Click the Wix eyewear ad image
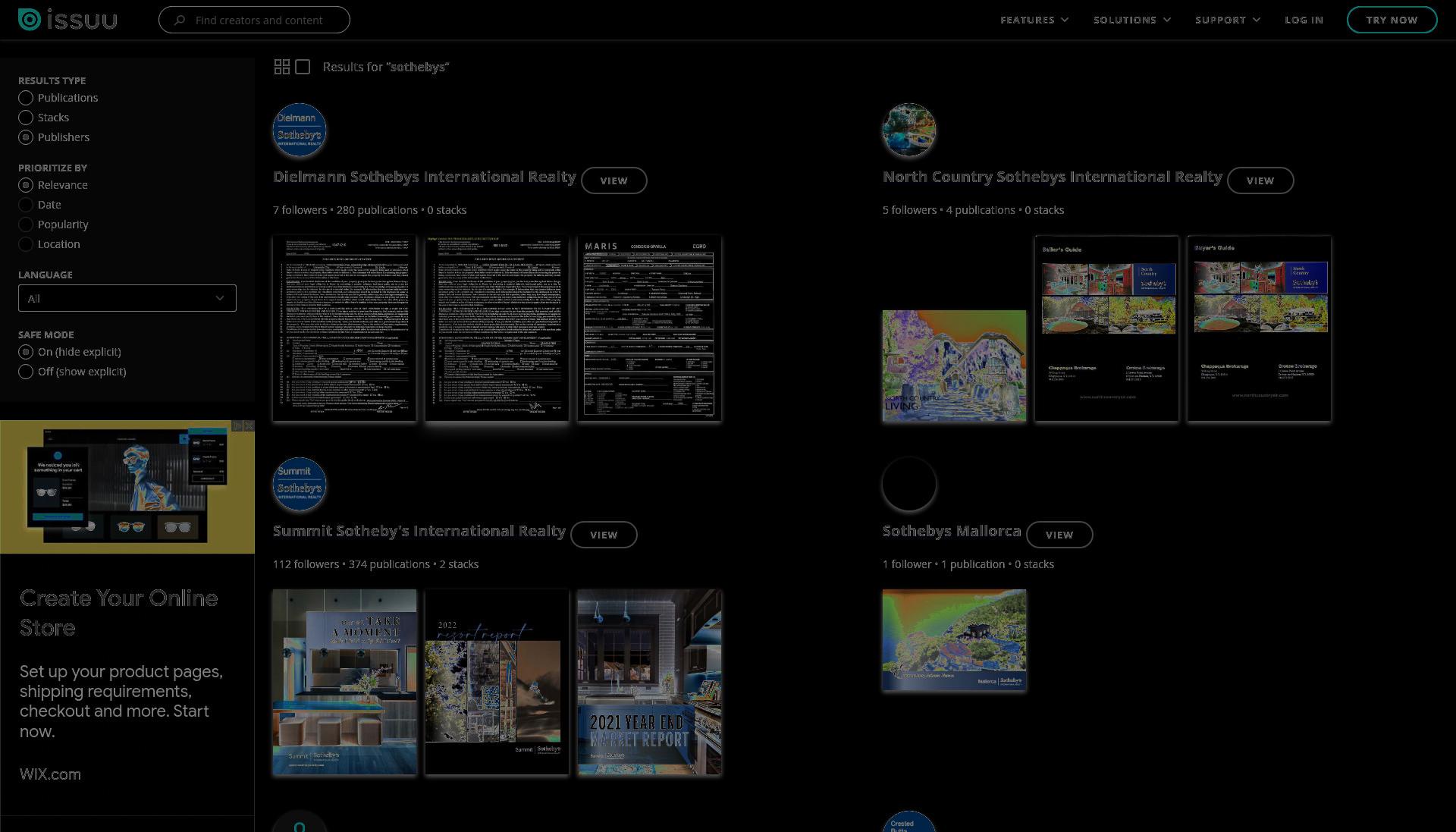Viewport: 1456px width, 832px height. 127,487
